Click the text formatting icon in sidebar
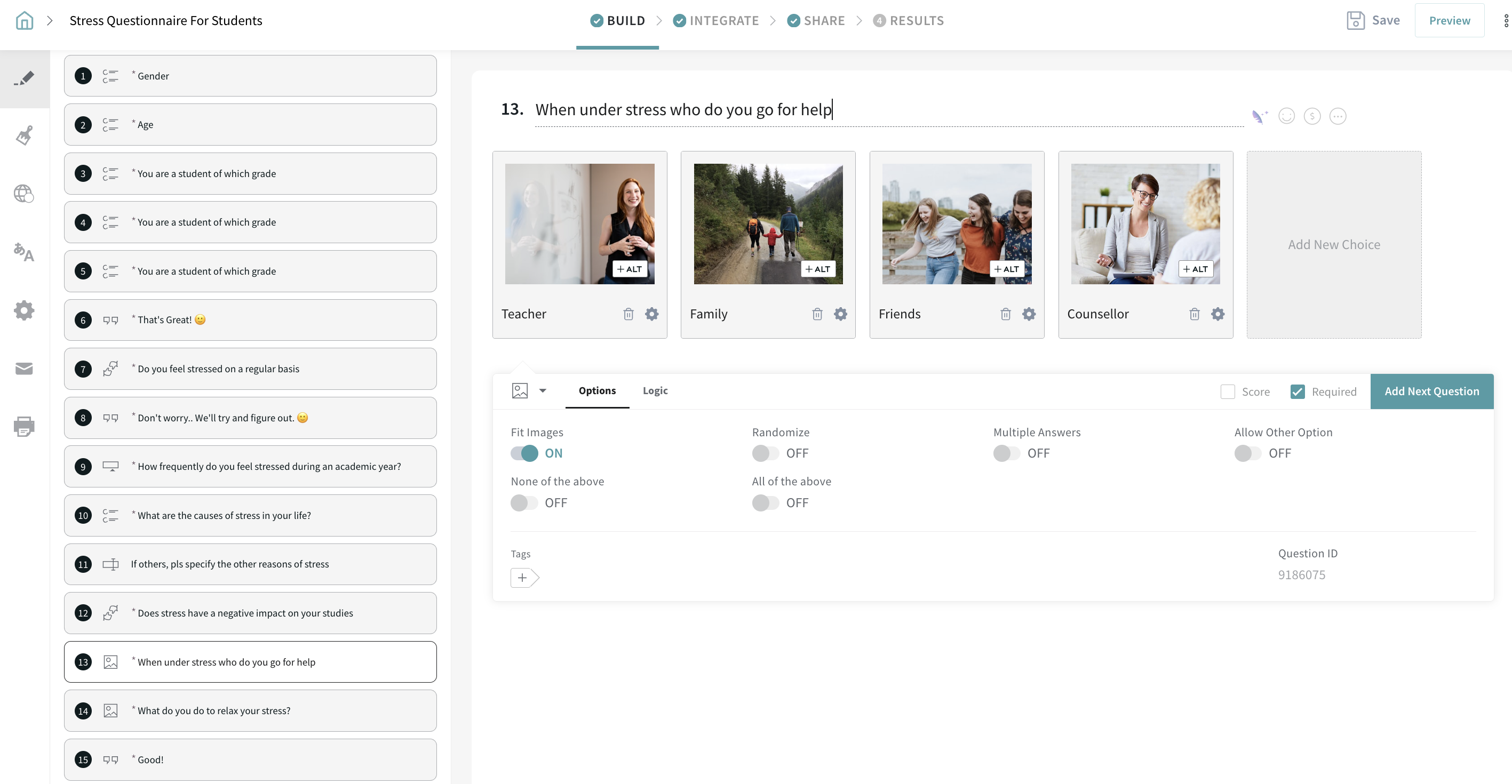Viewport: 1512px width, 784px height. click(x=24, y=252)
